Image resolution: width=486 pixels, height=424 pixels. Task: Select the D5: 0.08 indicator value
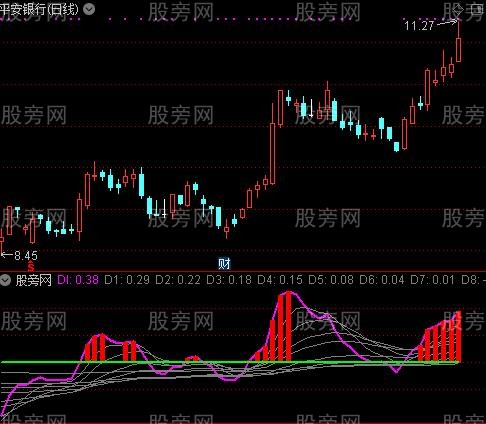pyautogui.click(x=331, y=280)
